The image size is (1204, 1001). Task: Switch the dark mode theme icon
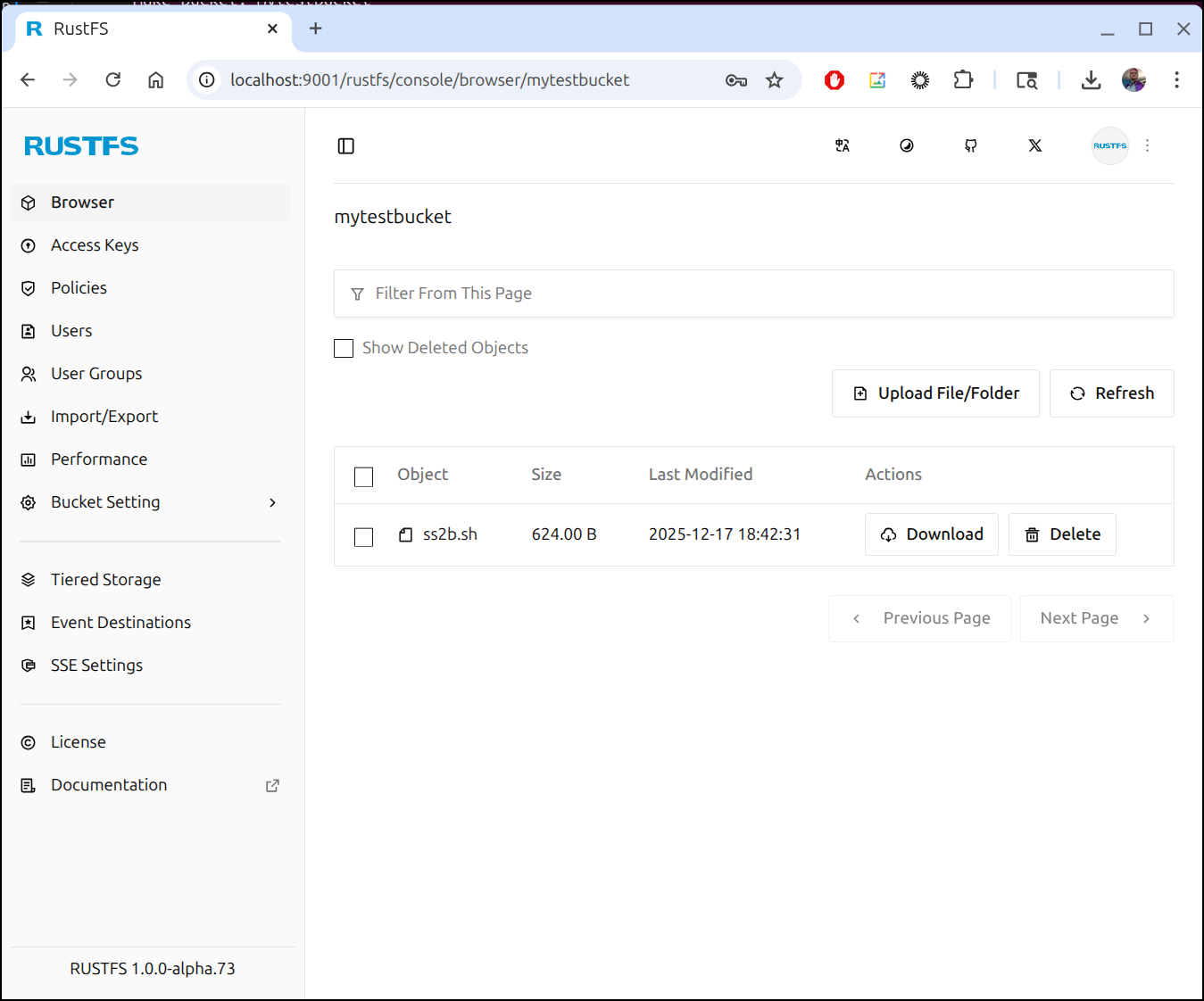tap(906, 146)
